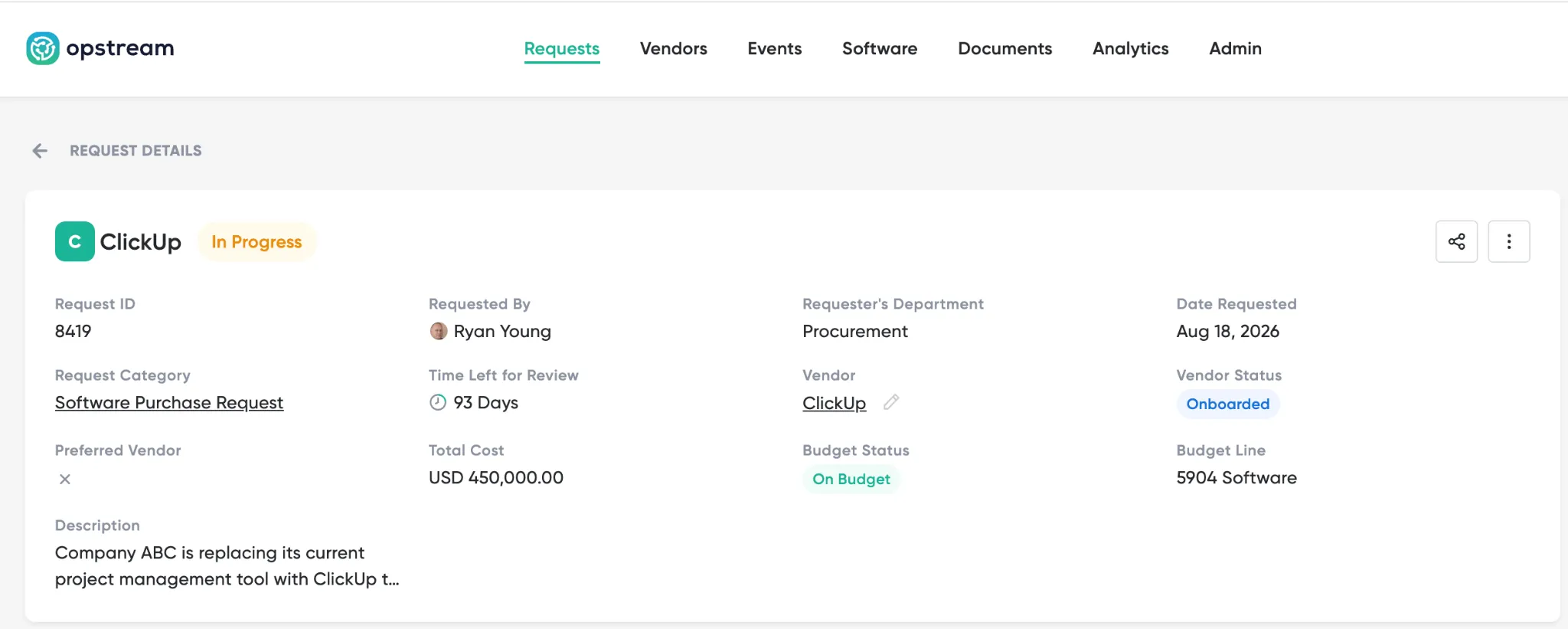Open the Analytics tab
Screen dimensions: 1568x629
pyautogui.click(x=1131, y=48)
